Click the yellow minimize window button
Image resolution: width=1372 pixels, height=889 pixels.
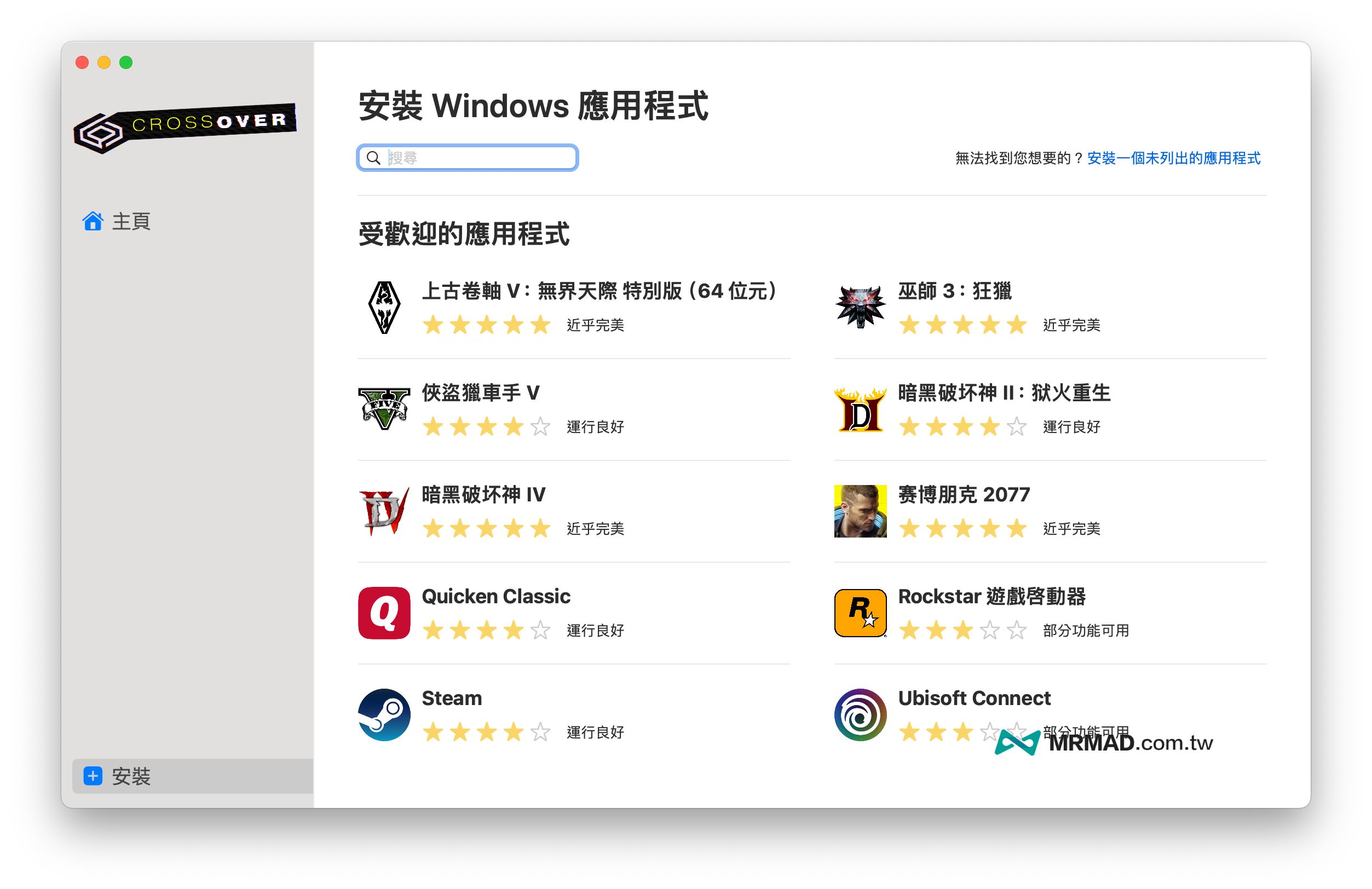point(104,62)
